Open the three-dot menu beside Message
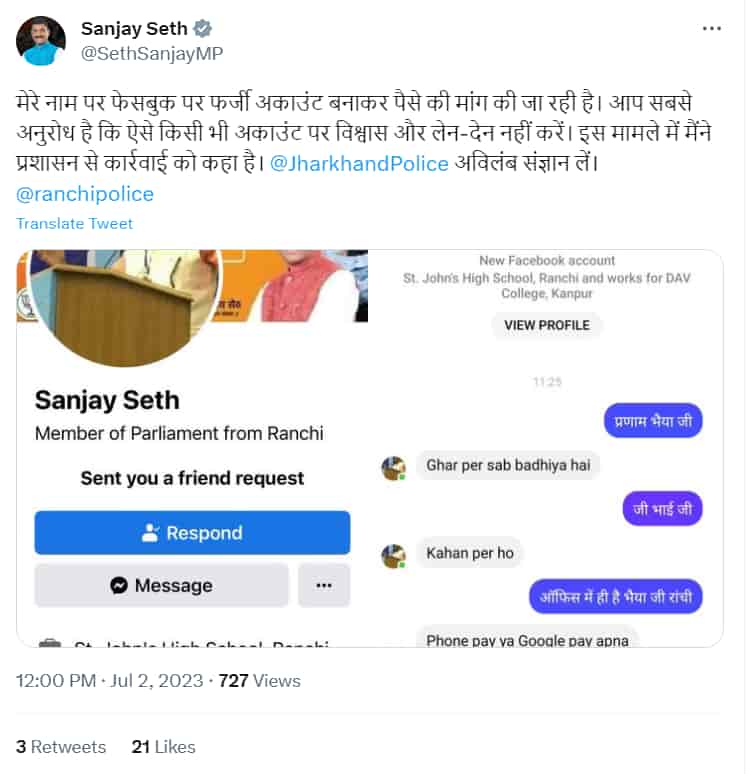 [324, 585]
